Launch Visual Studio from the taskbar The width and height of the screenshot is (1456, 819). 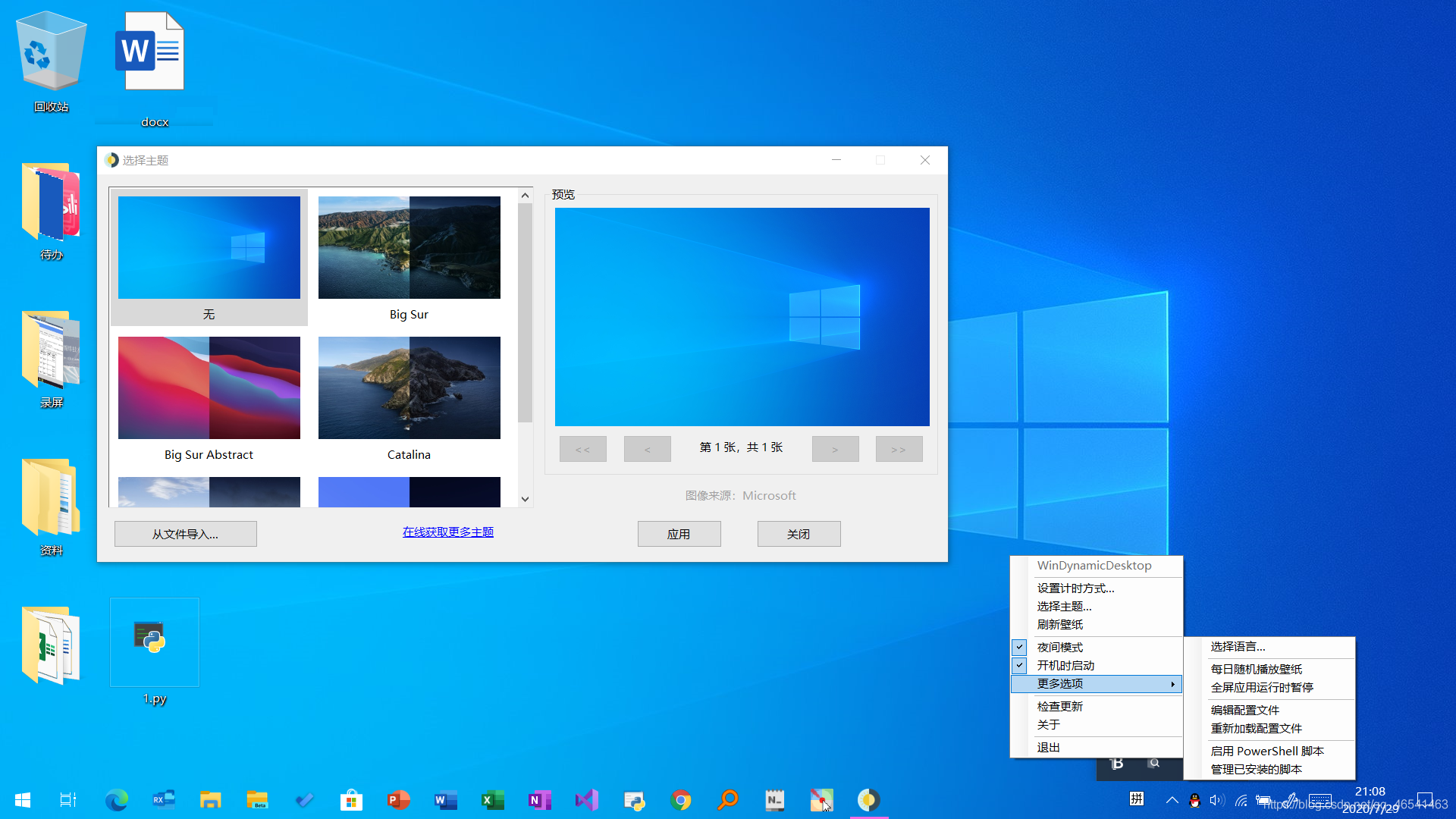pyautogui.click(x=587, y=799)
